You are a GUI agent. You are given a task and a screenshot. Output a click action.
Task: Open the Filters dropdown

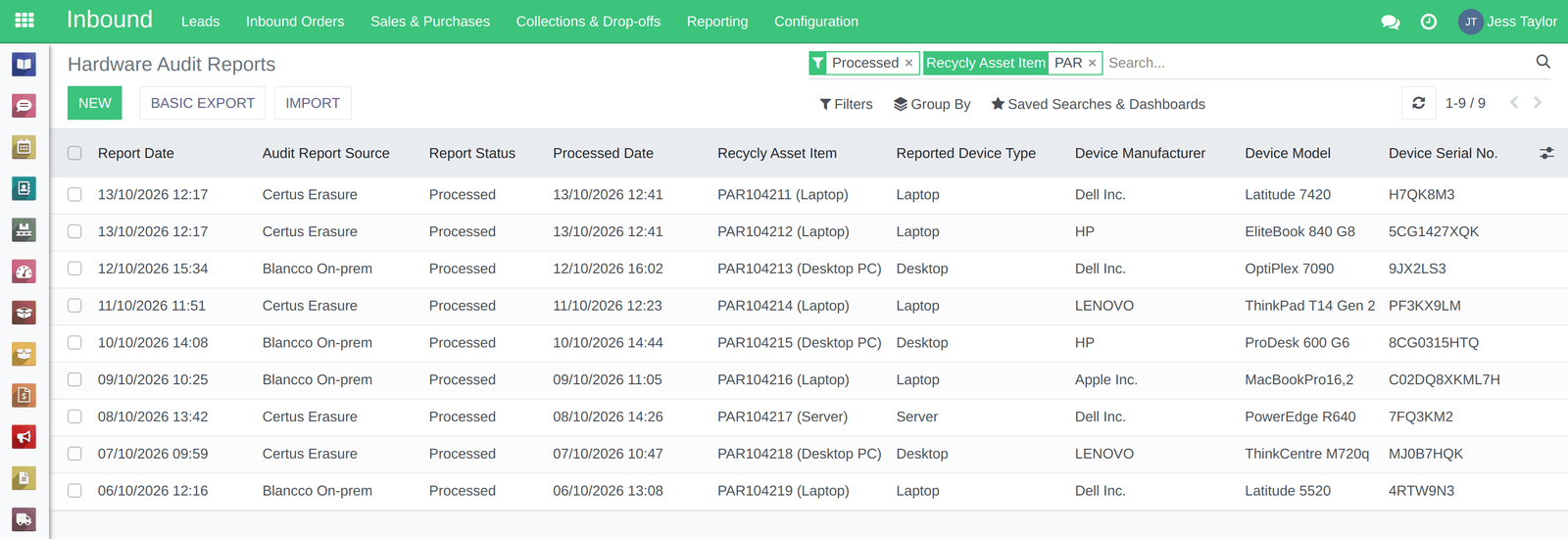click(846, 104)
